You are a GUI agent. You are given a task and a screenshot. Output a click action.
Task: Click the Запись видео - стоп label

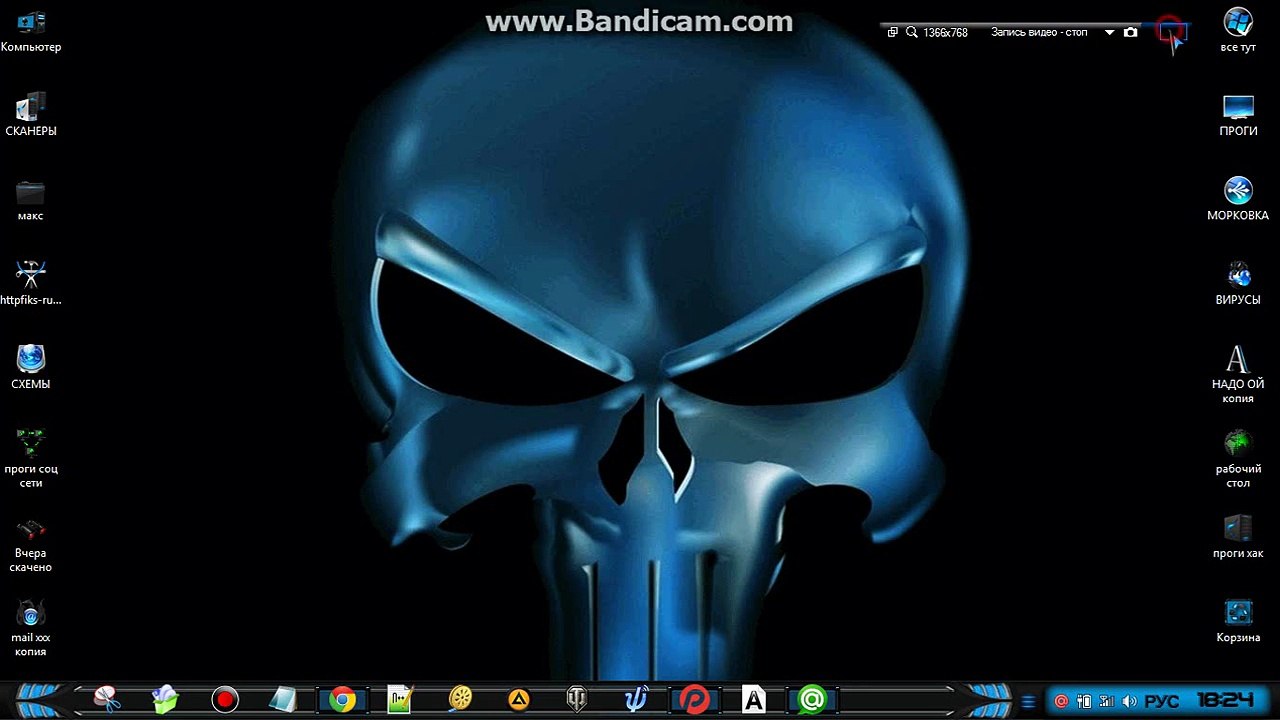coord(1039,32)
